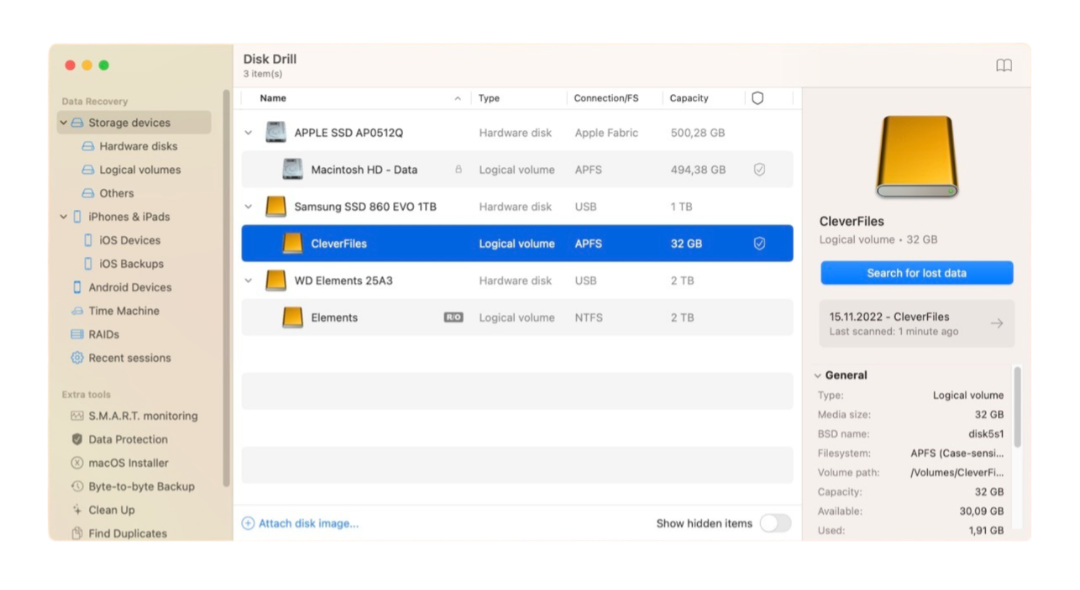
Task: Collapse the APPLE SSD AP0512Q disk row
Action: point(249,132)
